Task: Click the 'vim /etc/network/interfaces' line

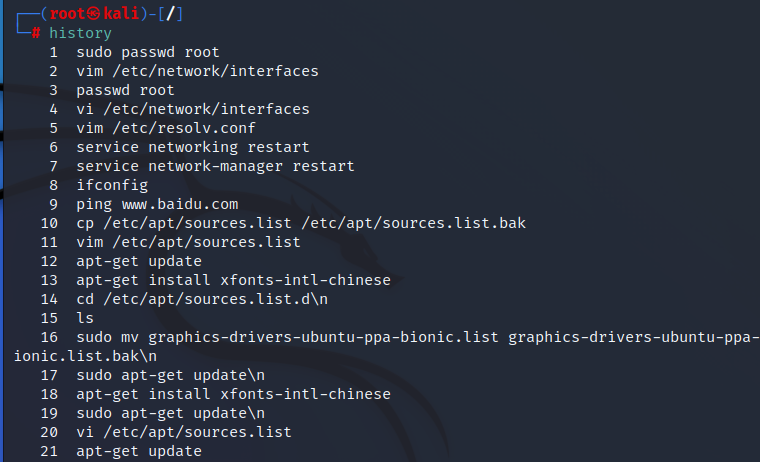Action: tap(197, 71)
